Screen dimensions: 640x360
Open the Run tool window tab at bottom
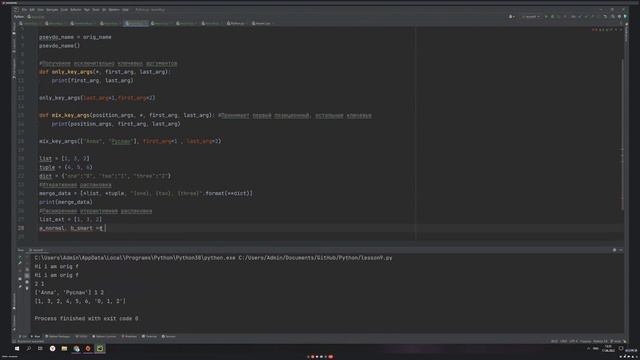pos(36,336)
